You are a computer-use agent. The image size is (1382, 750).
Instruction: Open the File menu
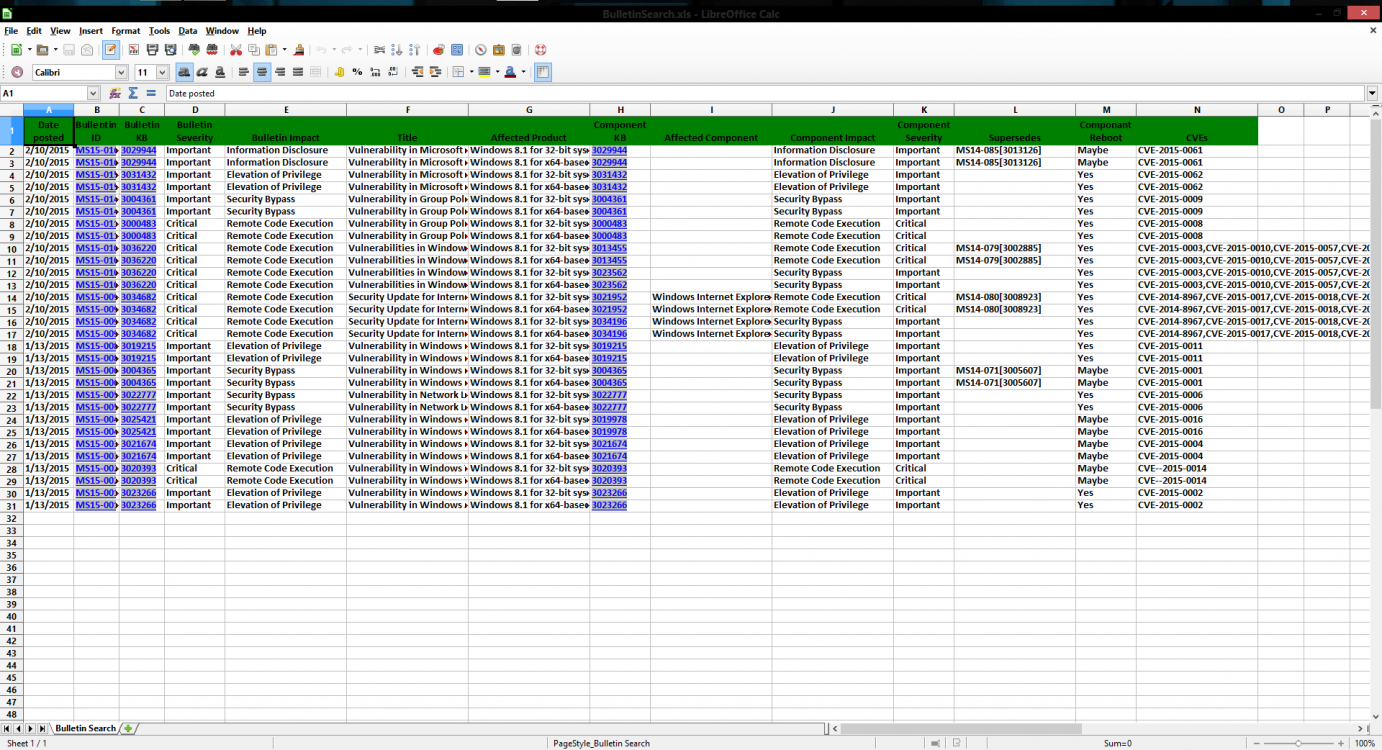click(x=11, y=31)
